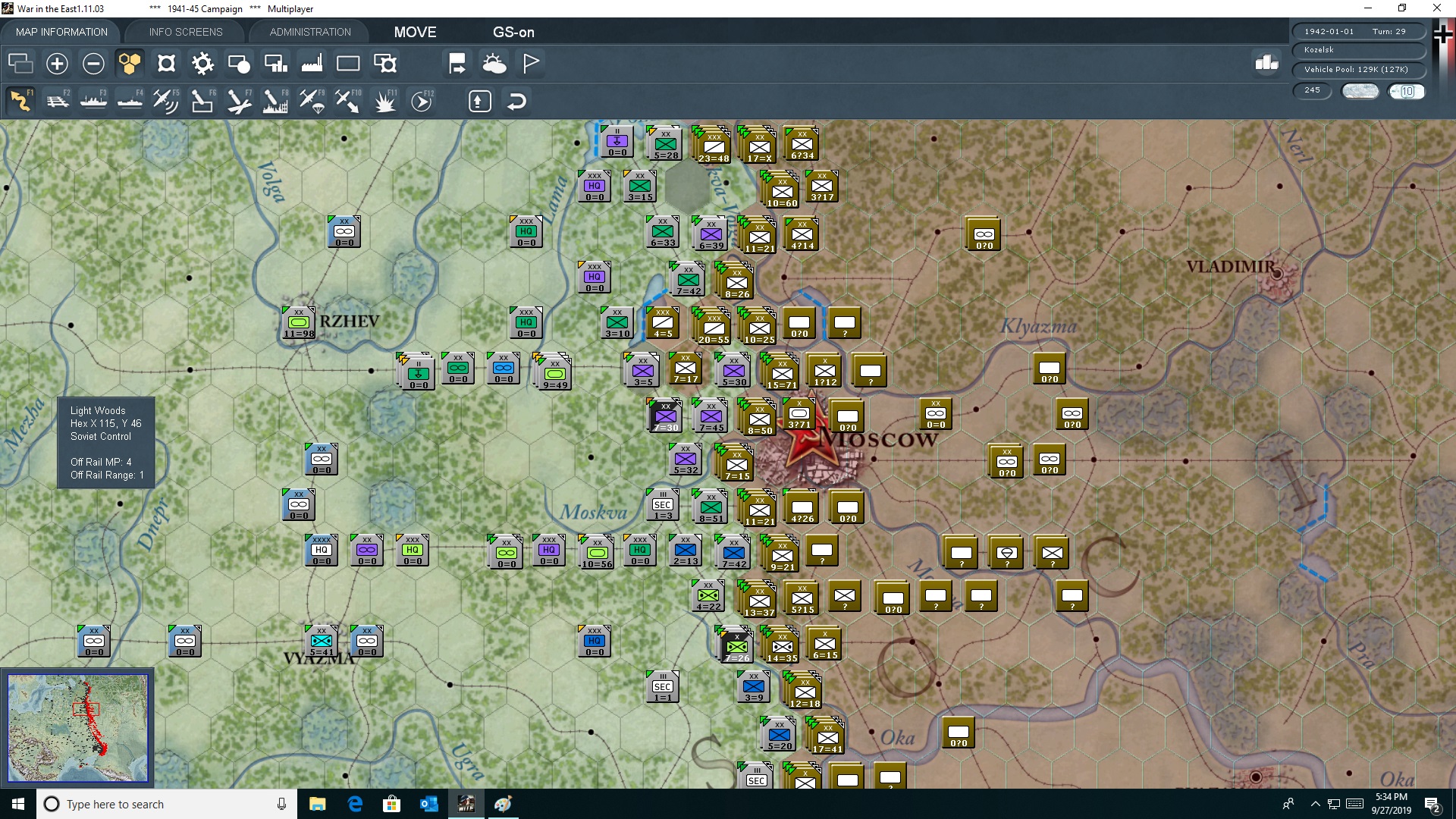Open Outlook from the Windows taskbar
Screen dimensions: 1456x819
point(429,804)
